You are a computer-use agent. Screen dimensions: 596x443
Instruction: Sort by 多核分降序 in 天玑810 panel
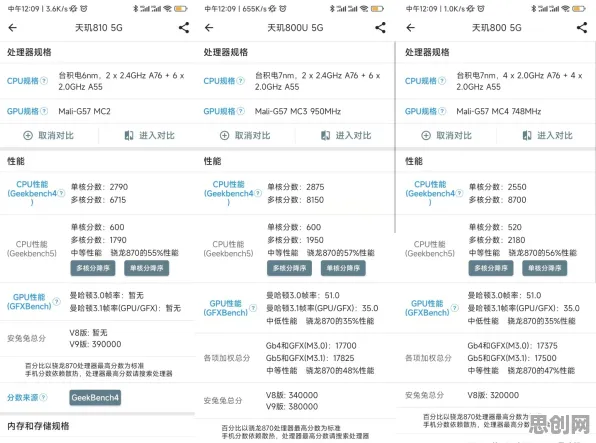coord(93,268)
